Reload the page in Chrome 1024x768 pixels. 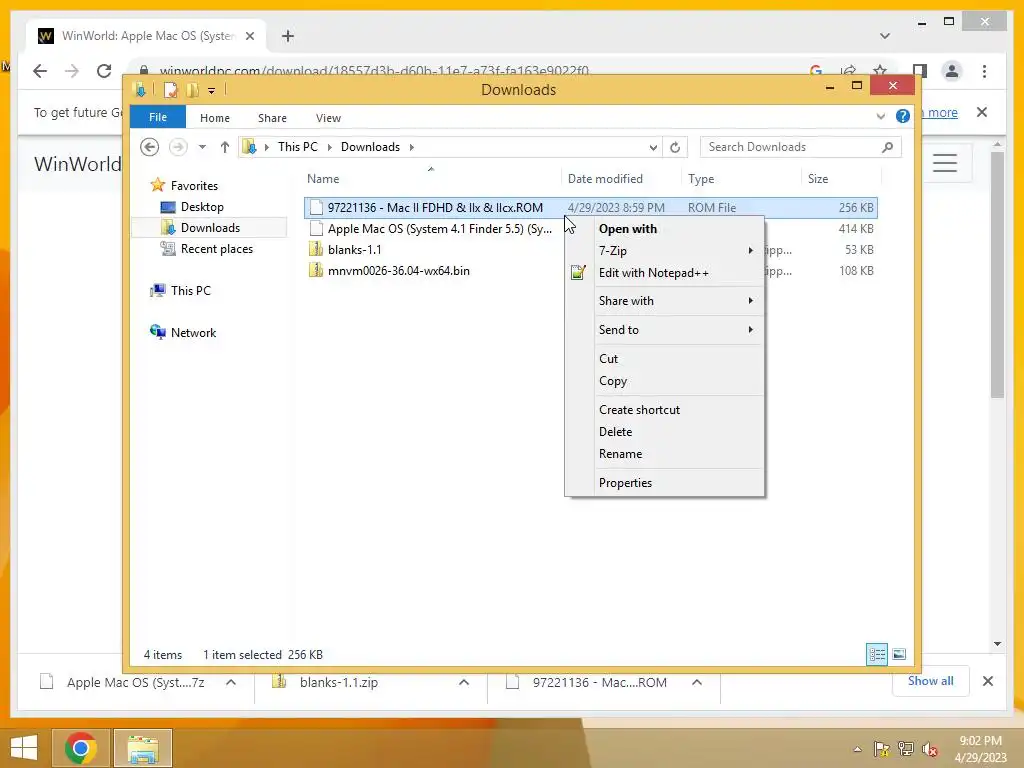tap(104, 71)
